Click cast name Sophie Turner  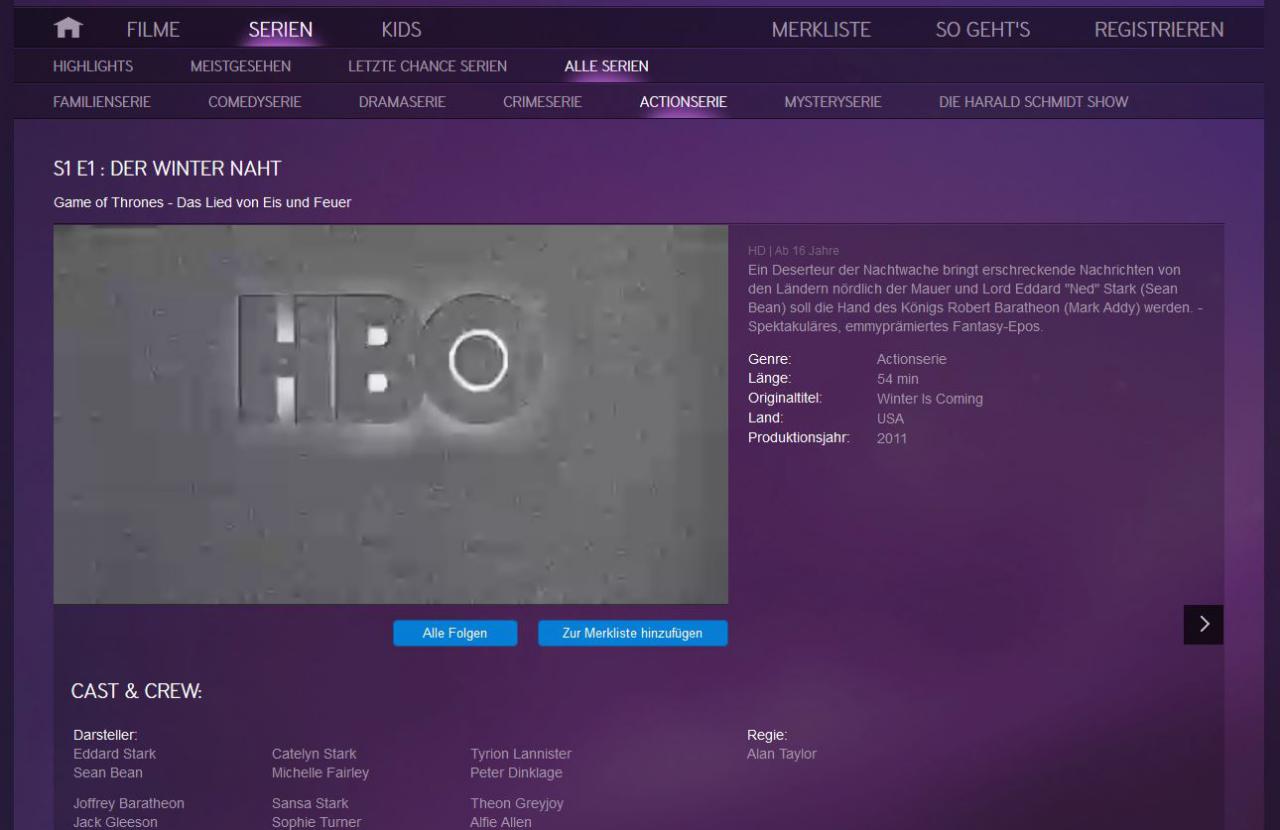[316, 822]
